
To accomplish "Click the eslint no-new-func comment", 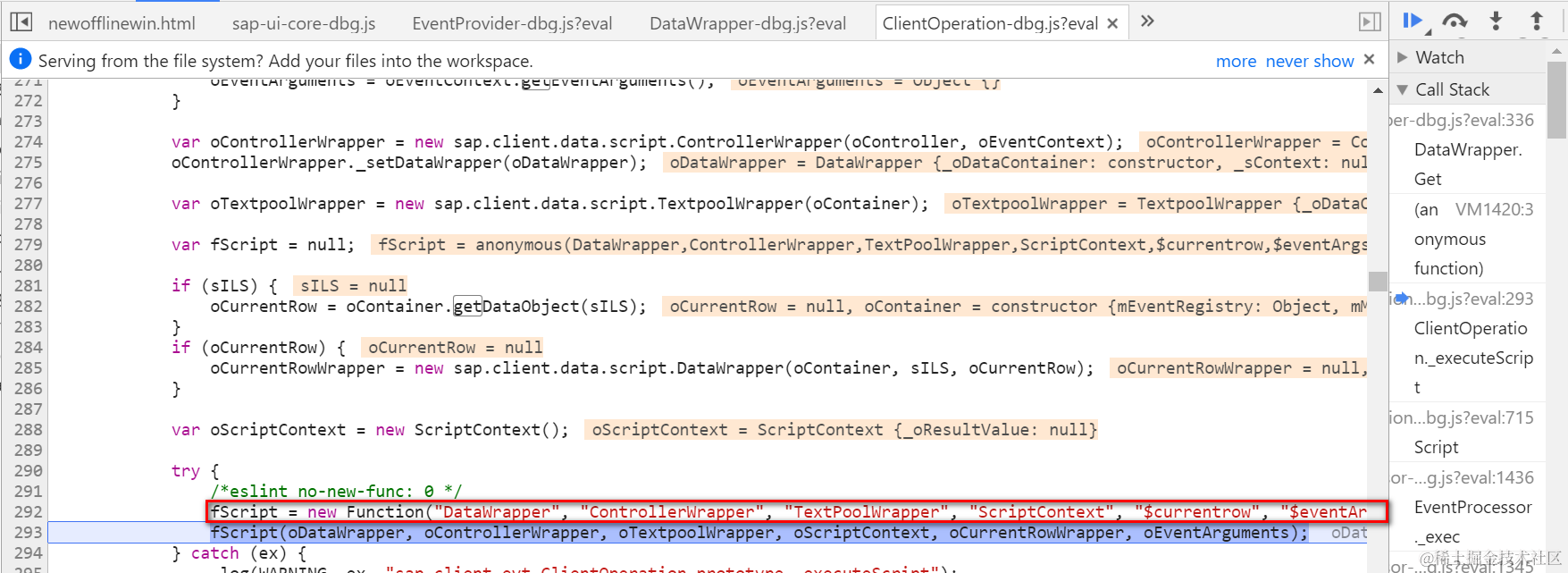I will 336,491.
